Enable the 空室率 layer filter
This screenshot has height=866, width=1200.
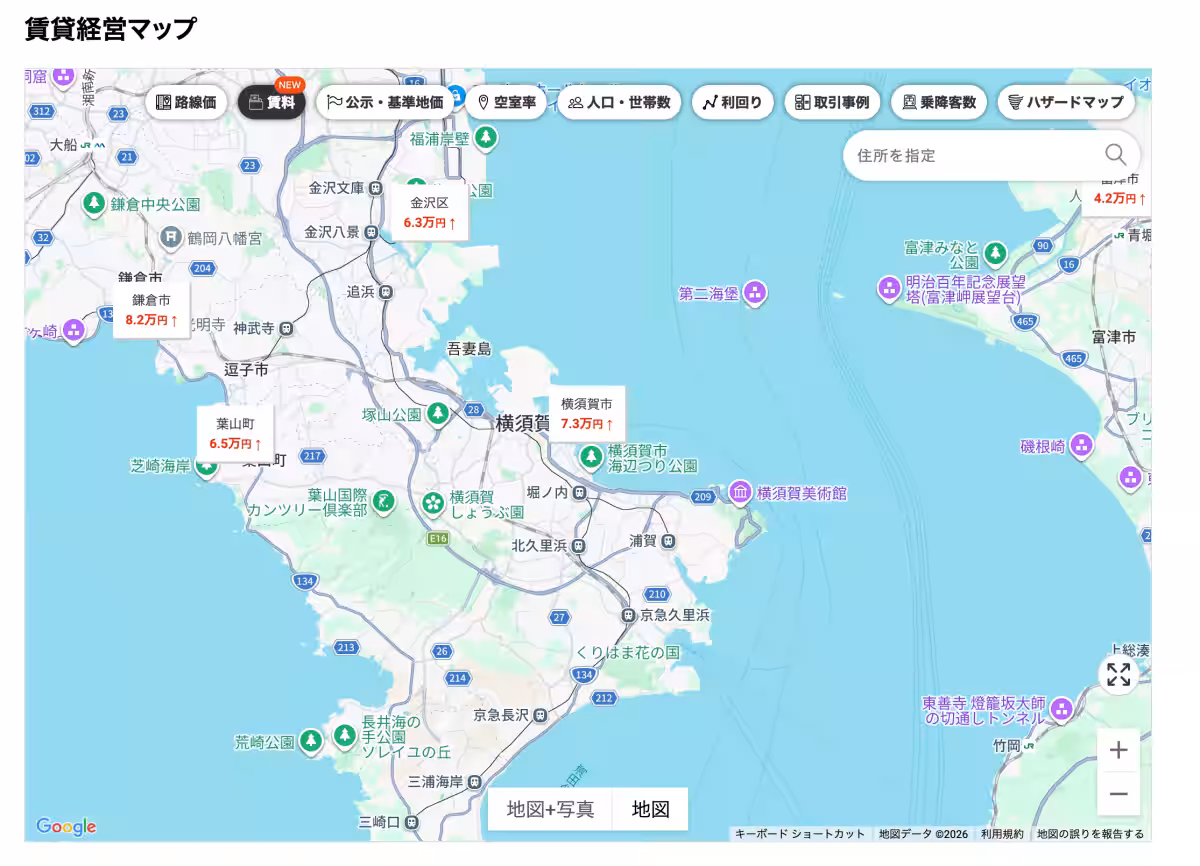pyautogui.click(x=506, y=102)
